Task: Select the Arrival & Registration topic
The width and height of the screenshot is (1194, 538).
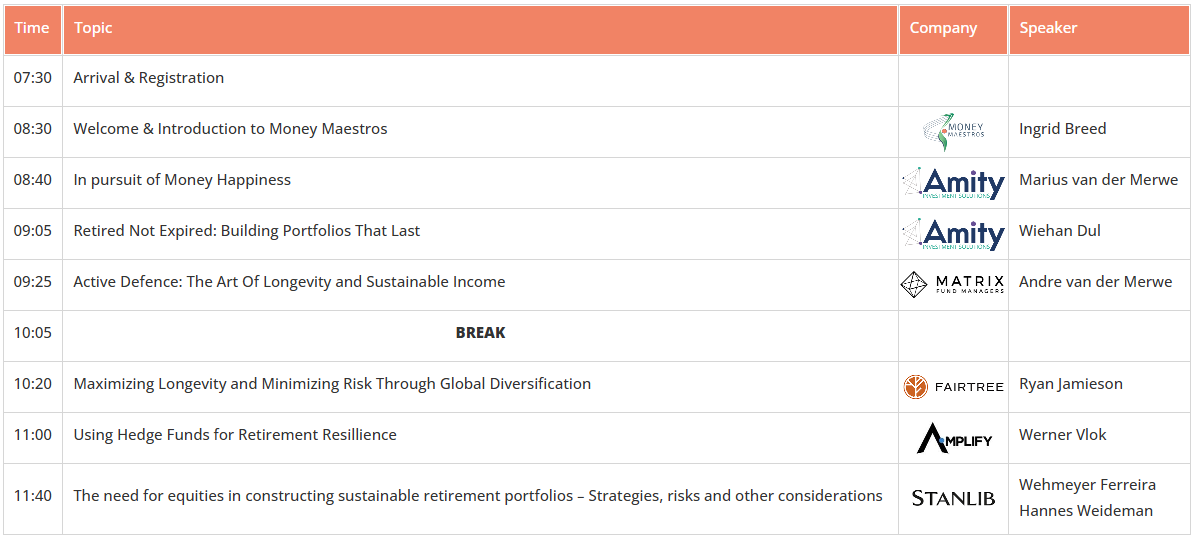Action: coord(148,78)
